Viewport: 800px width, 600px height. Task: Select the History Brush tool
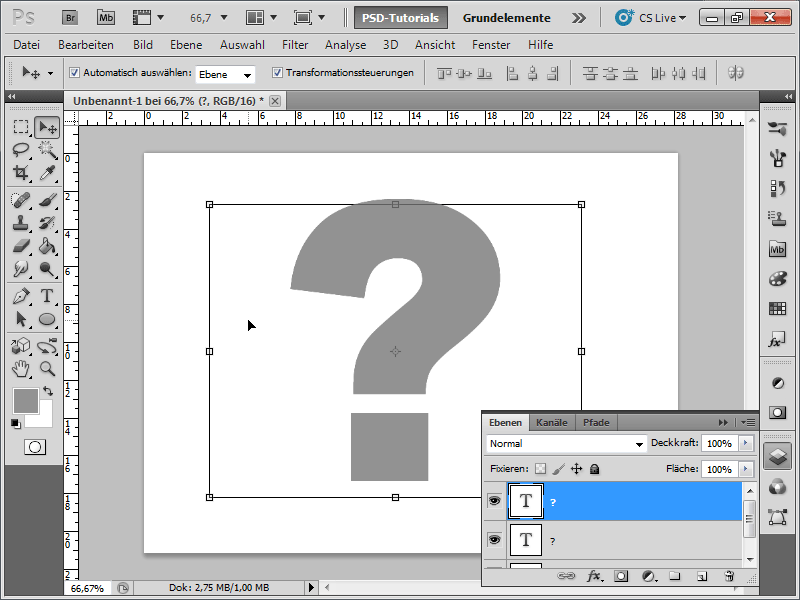point(47,223)
